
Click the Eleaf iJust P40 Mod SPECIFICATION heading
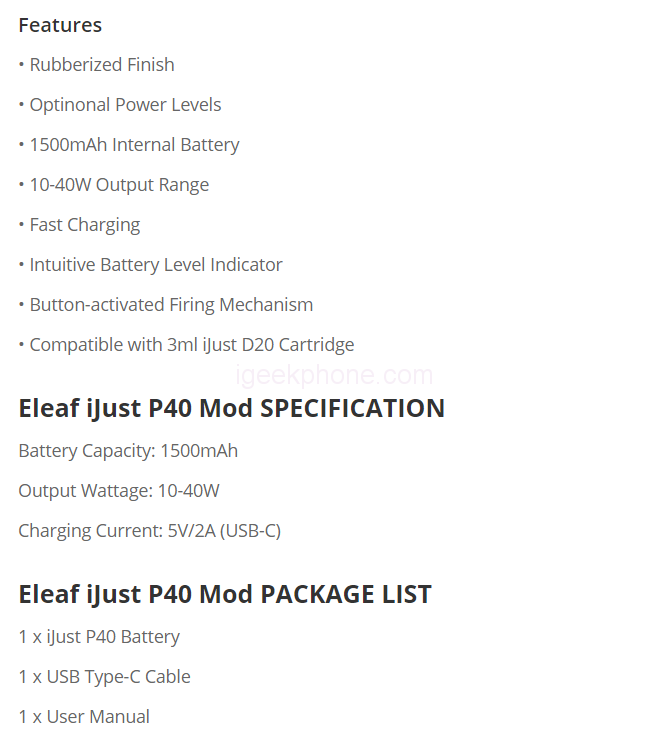pos(231,408)
